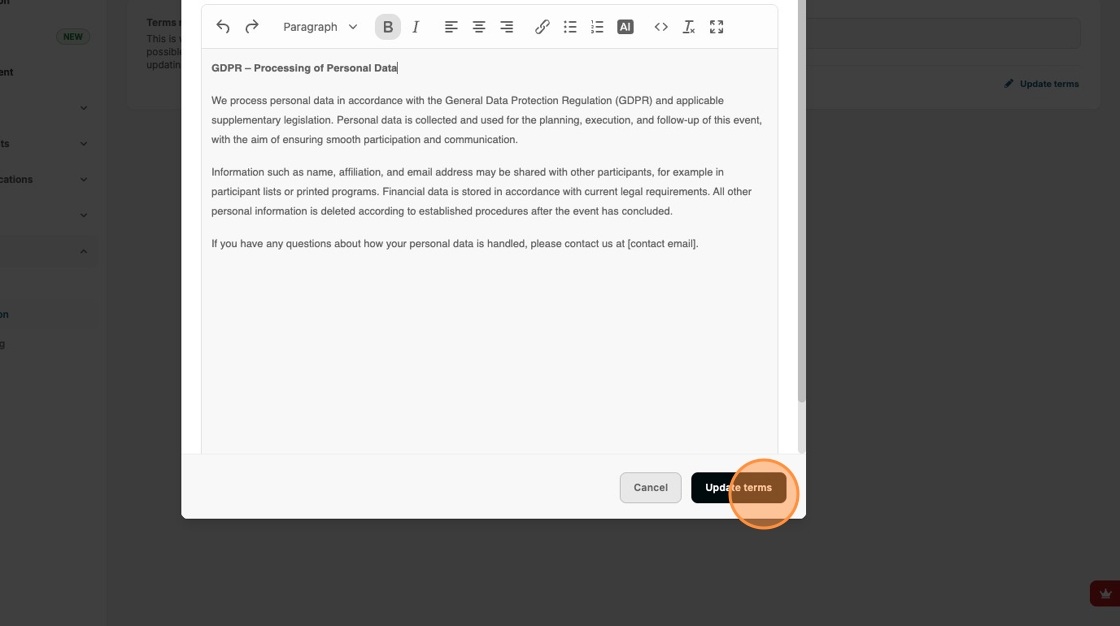The height and width of the screenshot is (626, 1120).
Task: Expand the sidebar section ending in 'cations'
Action: 84,179
